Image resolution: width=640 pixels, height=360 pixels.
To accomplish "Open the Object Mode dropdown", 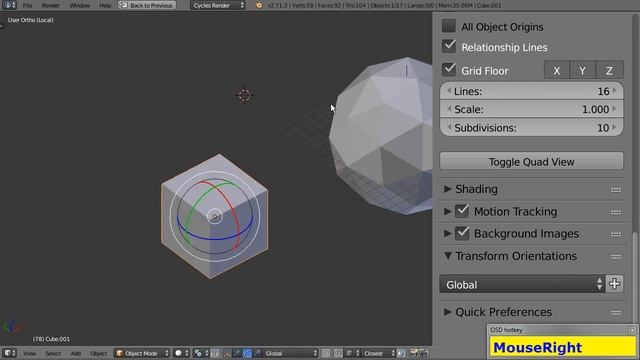I will 142,353.
